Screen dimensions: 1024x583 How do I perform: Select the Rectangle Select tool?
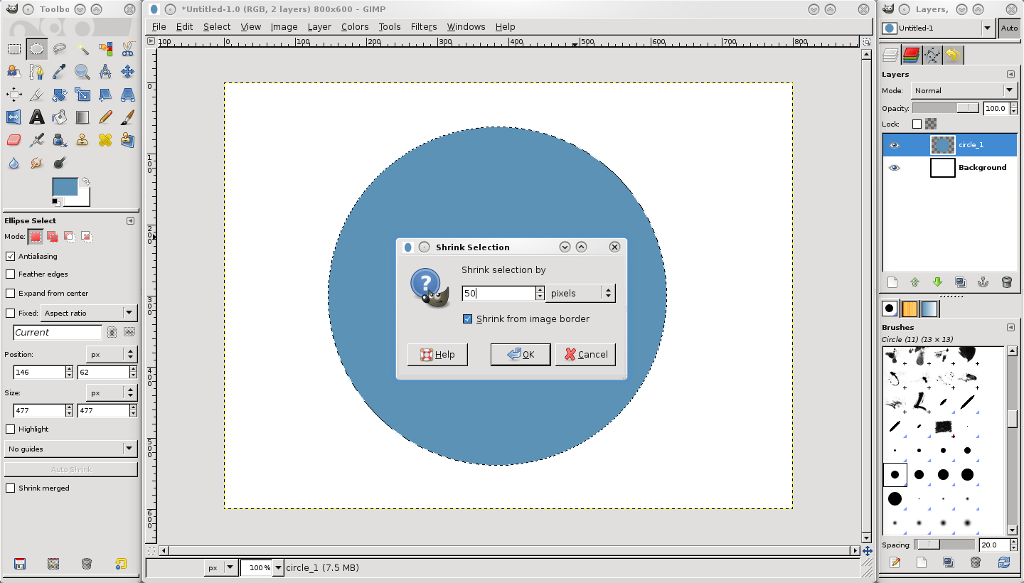14,49
